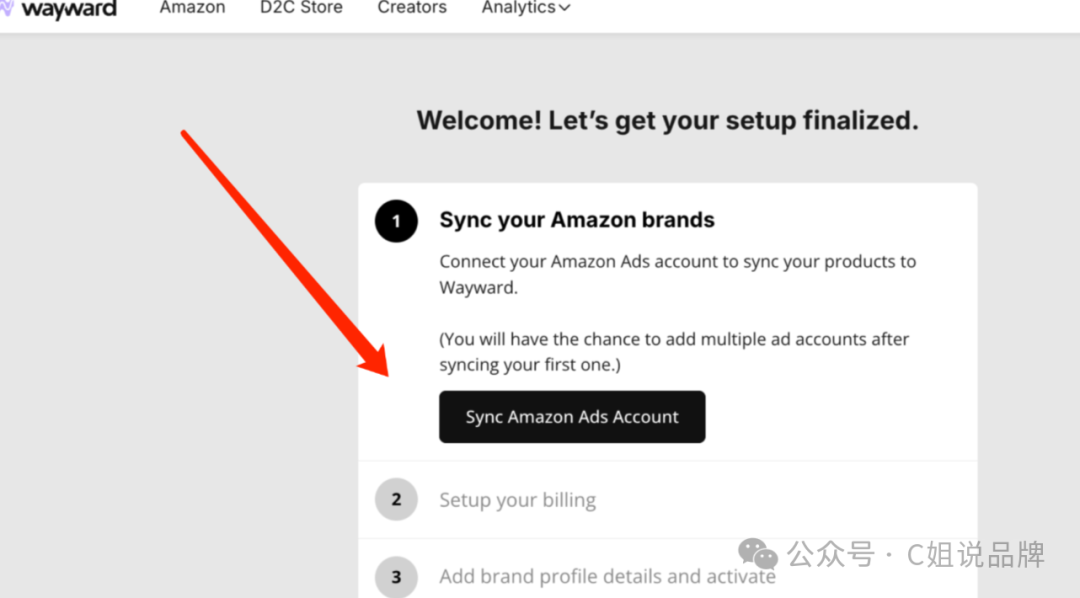The height and width of the screenshot is (598, 1080).
Task: Click the chevron beside Analytics
Action: click(564, 9)
